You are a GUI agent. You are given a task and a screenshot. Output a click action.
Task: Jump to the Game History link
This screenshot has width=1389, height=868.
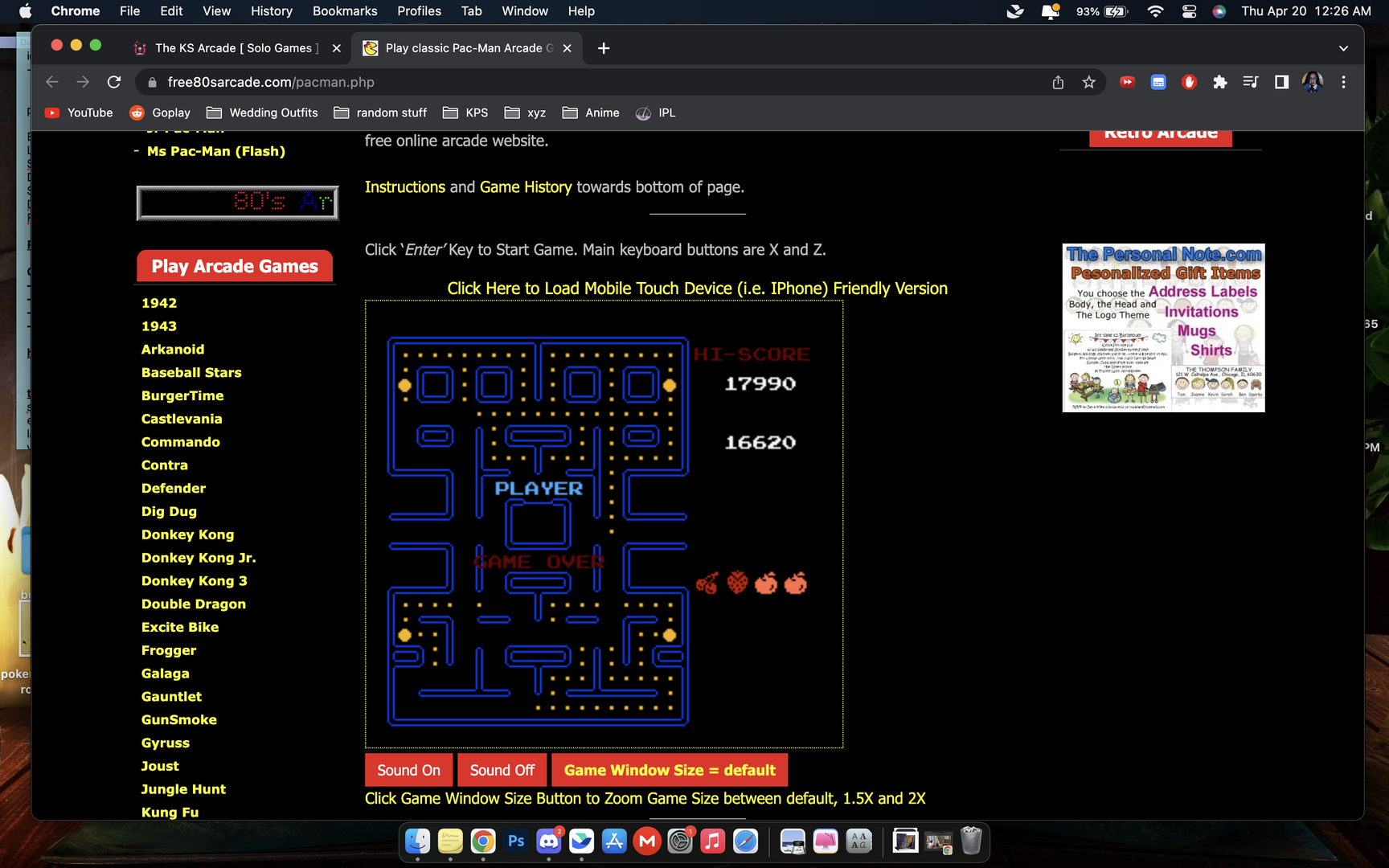(526, 187)
